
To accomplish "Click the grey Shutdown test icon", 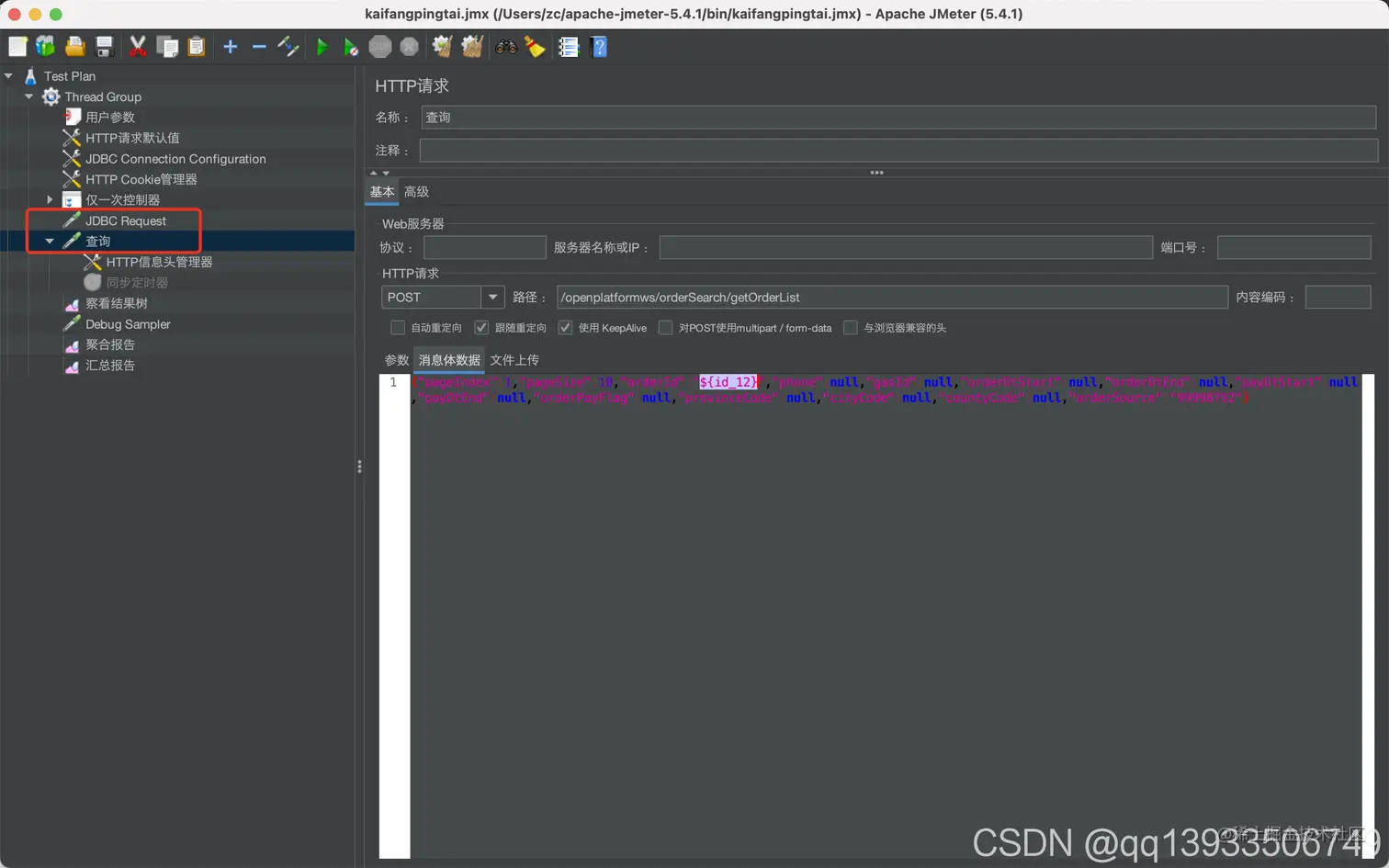I will 410,47.
